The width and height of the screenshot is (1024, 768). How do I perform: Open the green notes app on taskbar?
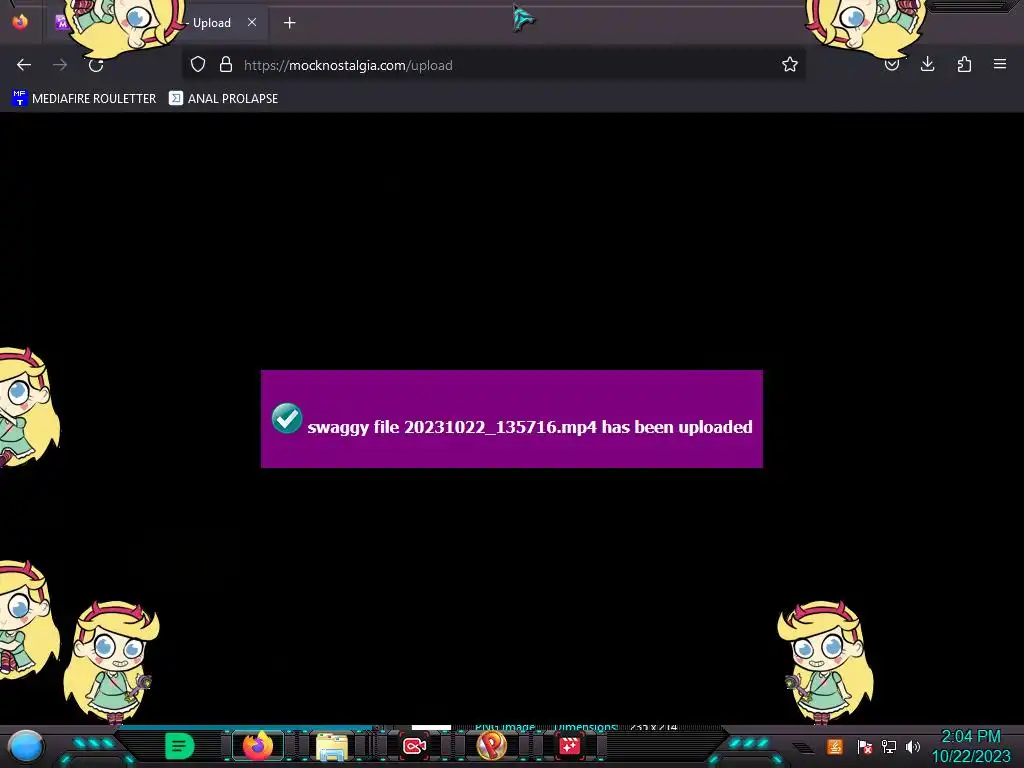180,746
